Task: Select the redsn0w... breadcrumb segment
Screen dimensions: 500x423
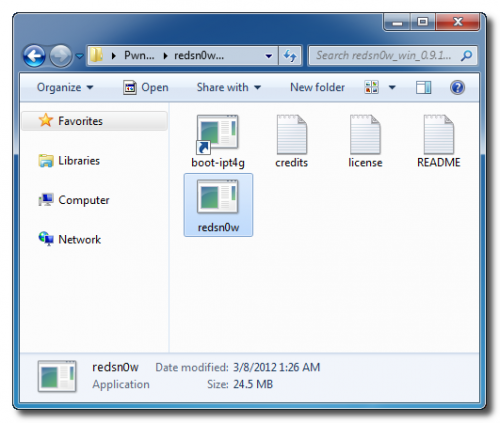Action: pos(199,55)
